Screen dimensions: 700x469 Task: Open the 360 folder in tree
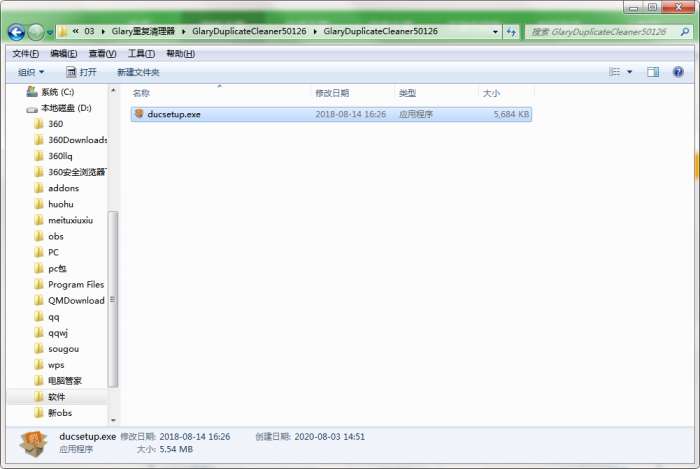55,124
